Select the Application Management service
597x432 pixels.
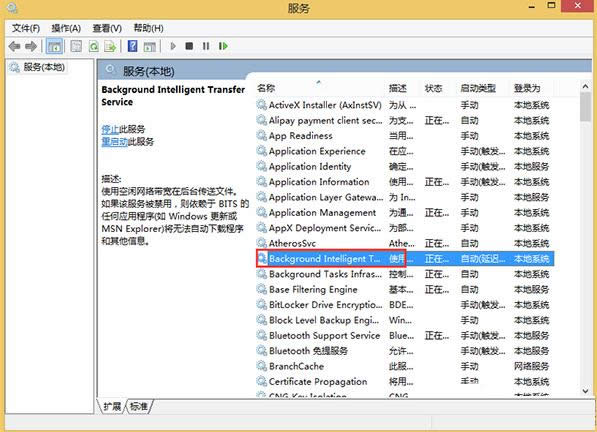(405, 212)
